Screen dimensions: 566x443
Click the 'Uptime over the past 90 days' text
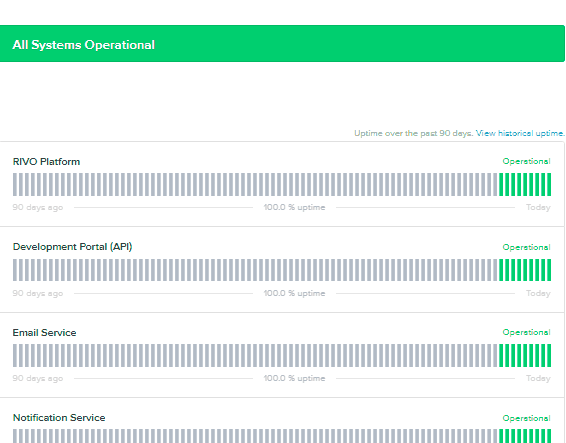[x=413, y=133]
